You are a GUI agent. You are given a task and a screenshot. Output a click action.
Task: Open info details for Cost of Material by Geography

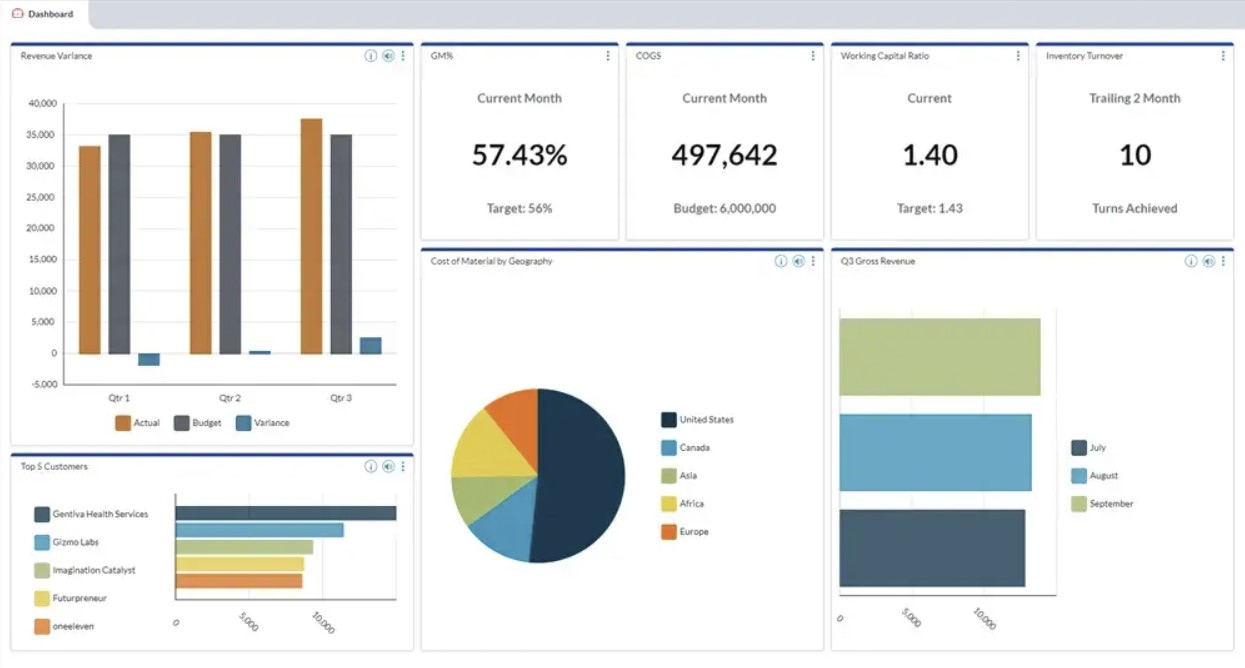click(781, 261)
